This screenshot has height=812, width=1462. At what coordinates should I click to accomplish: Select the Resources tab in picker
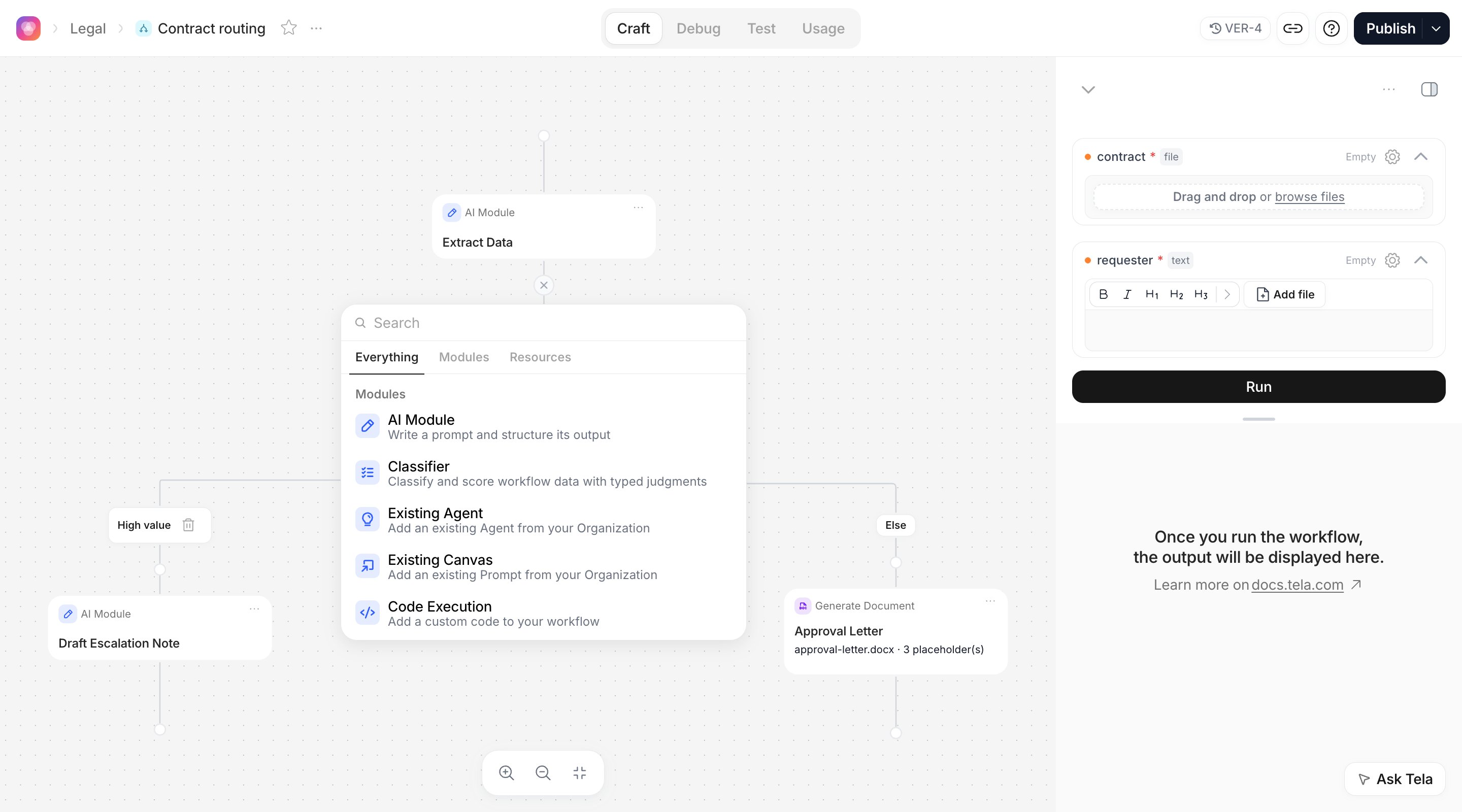[x=540, y=357]
